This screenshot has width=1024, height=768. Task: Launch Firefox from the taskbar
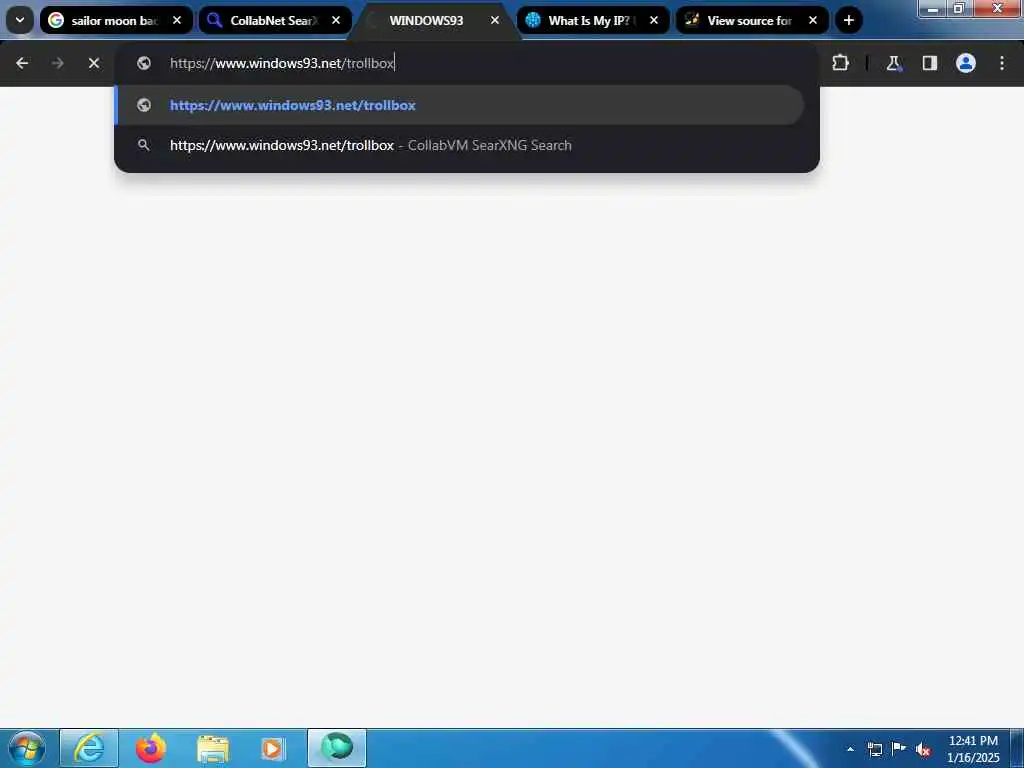pyautogui.click(x=151, y=748)
